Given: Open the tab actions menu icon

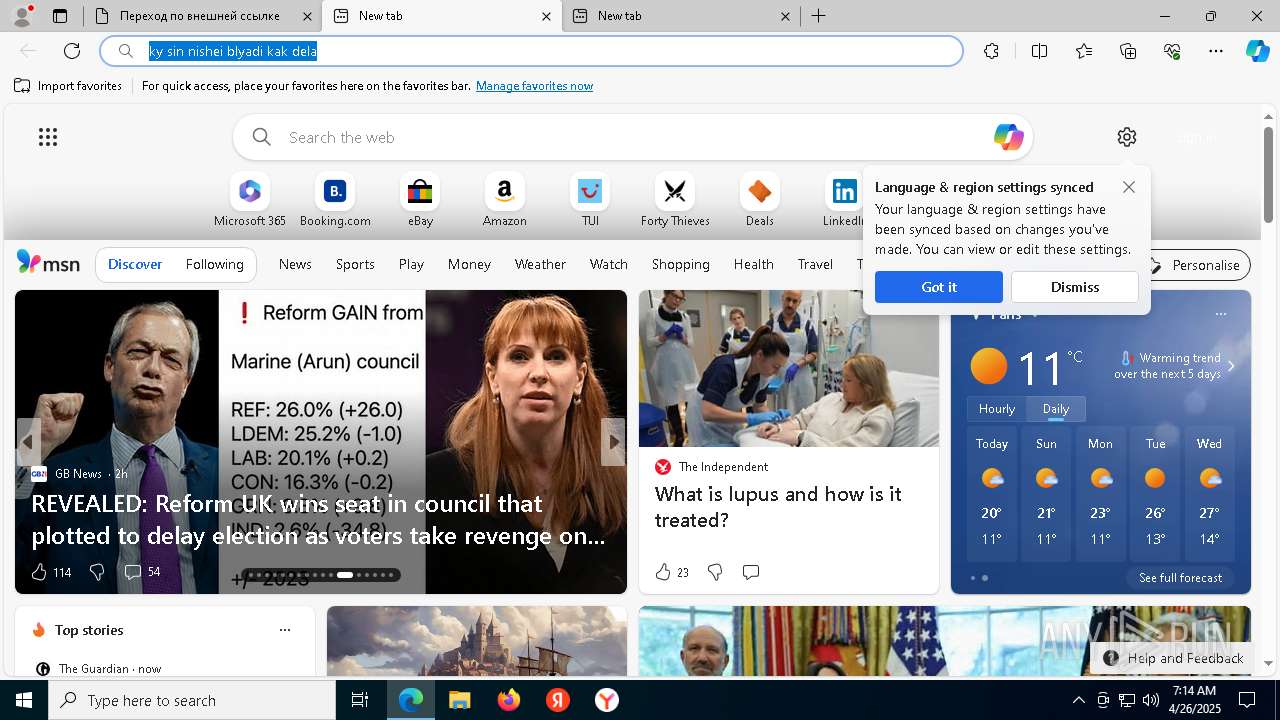Looking at the screenshot, I should [x=60, y=16].
